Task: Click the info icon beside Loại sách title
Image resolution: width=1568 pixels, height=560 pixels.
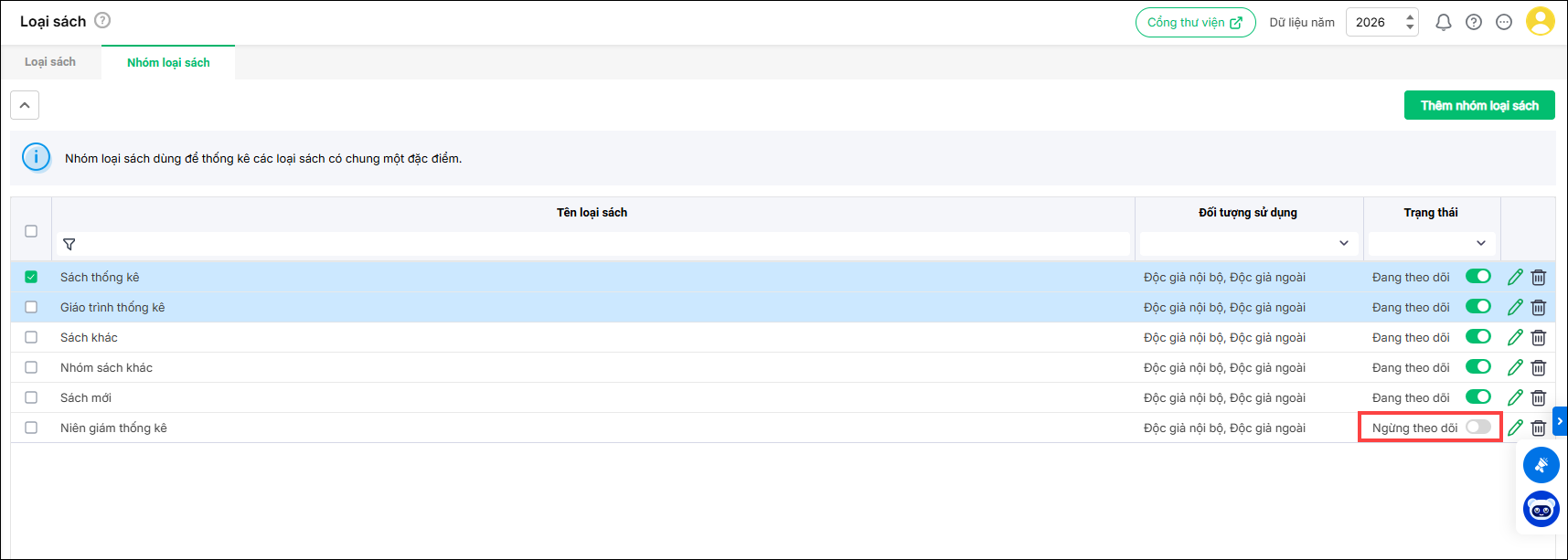Action: (102, 20)
